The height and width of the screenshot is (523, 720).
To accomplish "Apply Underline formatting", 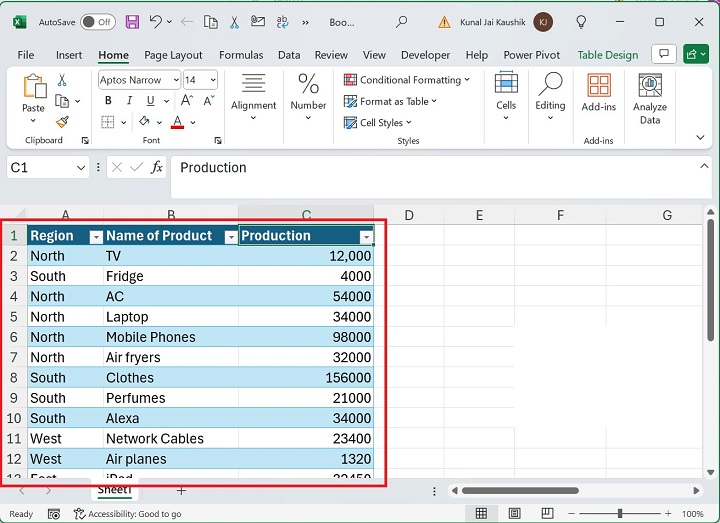I will click(150, 101).
